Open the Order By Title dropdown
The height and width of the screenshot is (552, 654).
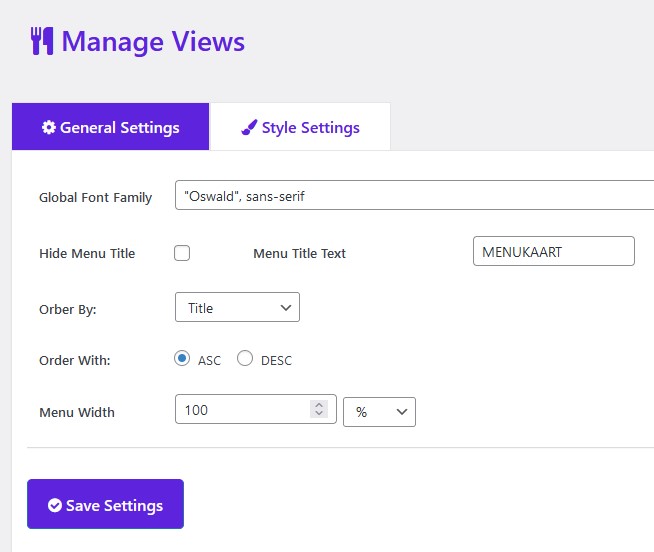[x=237, y=307]
